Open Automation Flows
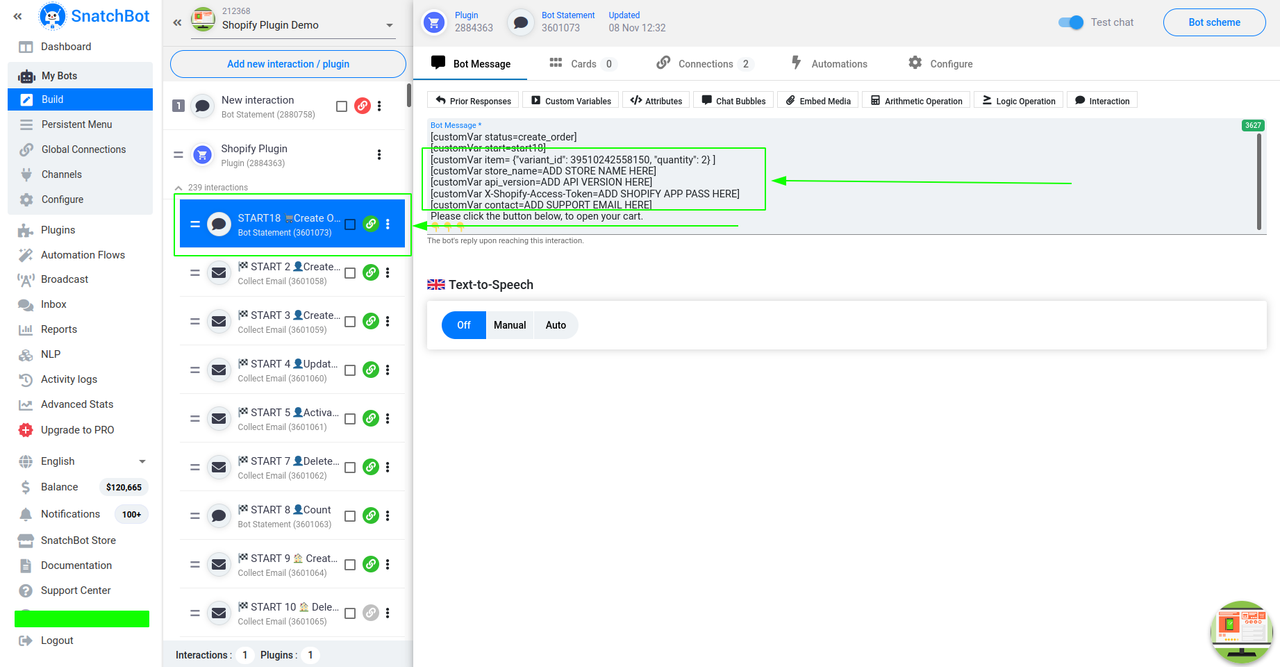Image resolution: width=1280 pixels, height=667 pixels. pos(80,255)
